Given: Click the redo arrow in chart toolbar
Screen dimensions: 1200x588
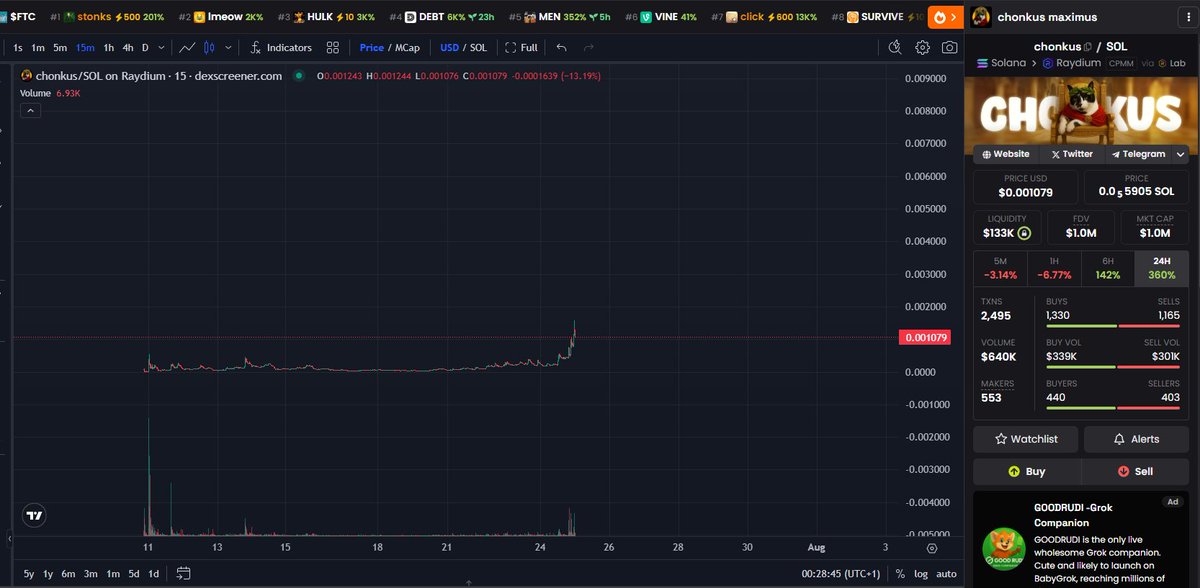Looking at the screenshot, I should pyautogui.click(x=589, y=47).
